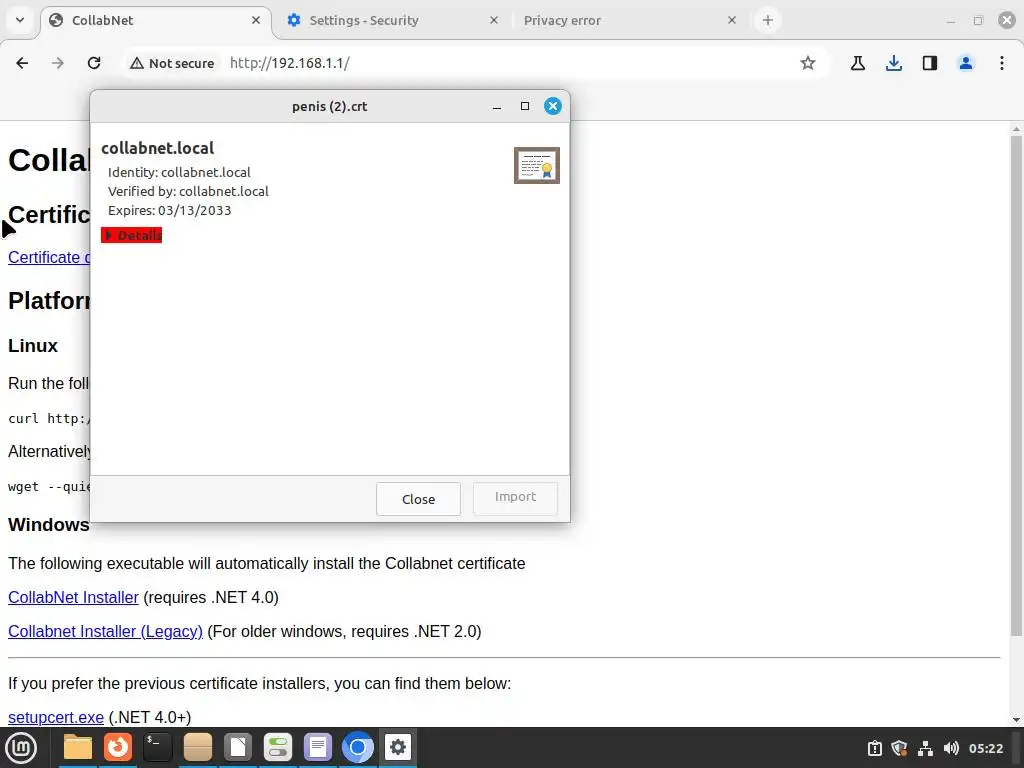
Task: Open a new browser tab
Action: click(767, 20)
